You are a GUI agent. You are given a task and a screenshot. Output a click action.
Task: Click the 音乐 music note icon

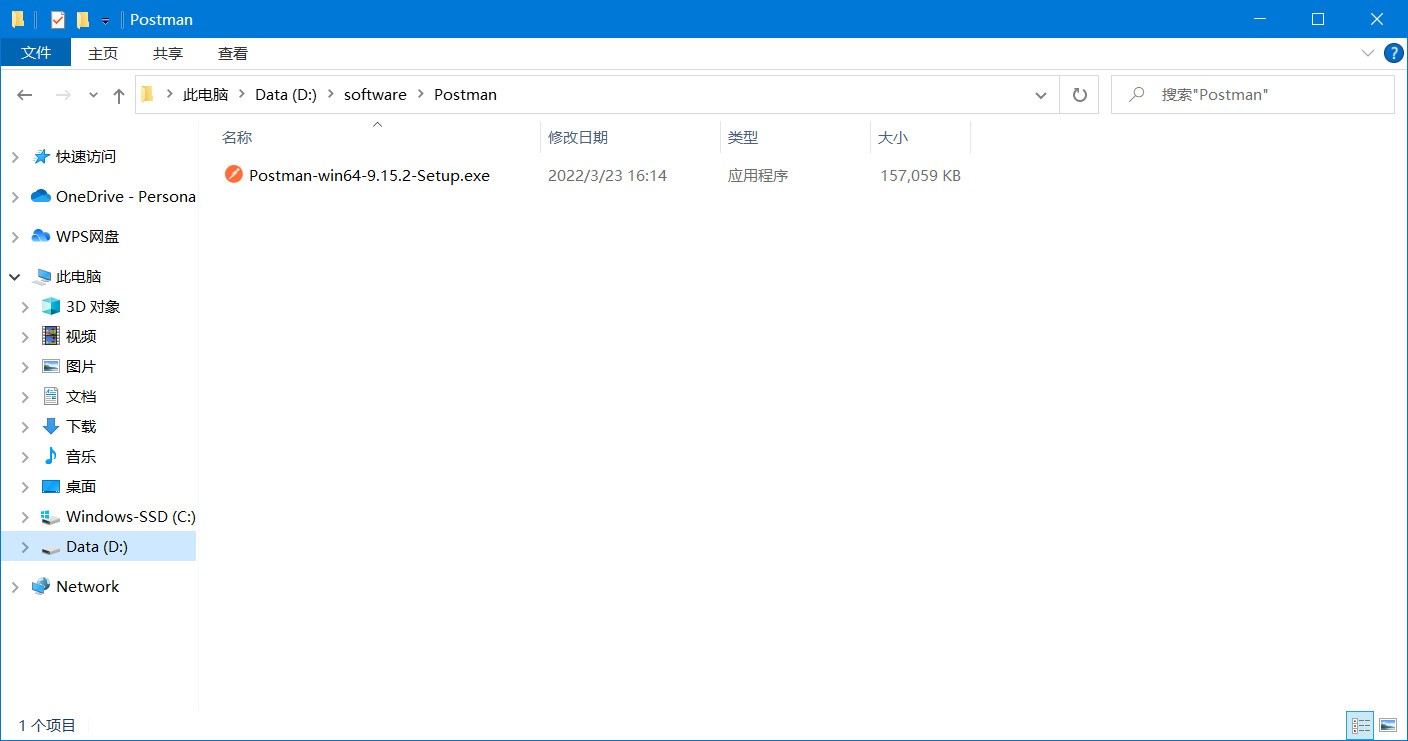[51, 456]
